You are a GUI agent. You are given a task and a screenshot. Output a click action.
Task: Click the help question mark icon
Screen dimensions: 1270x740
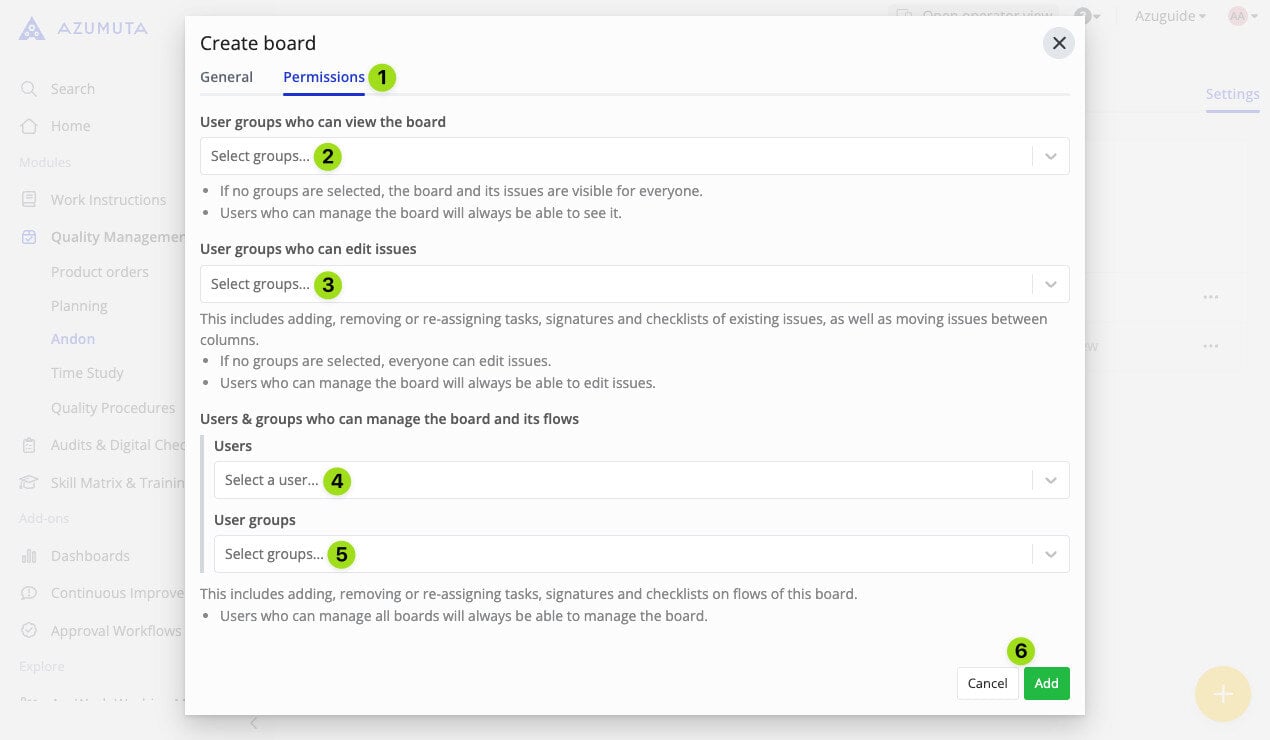click(x=1082, y=16)
